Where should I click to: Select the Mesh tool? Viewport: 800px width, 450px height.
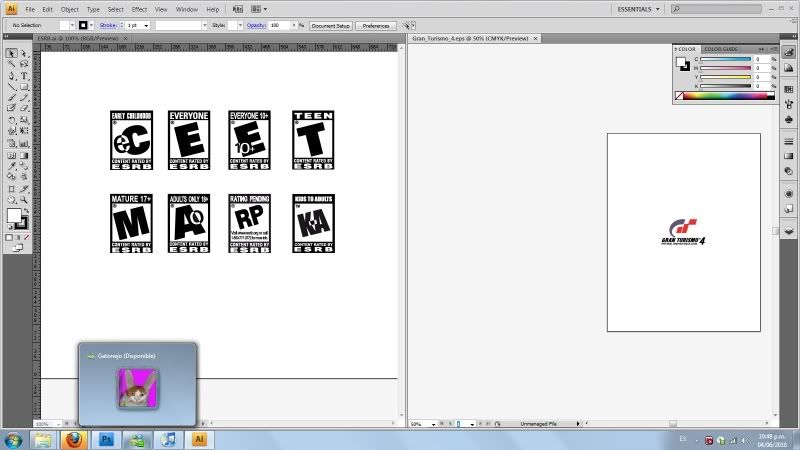[11, 156]
